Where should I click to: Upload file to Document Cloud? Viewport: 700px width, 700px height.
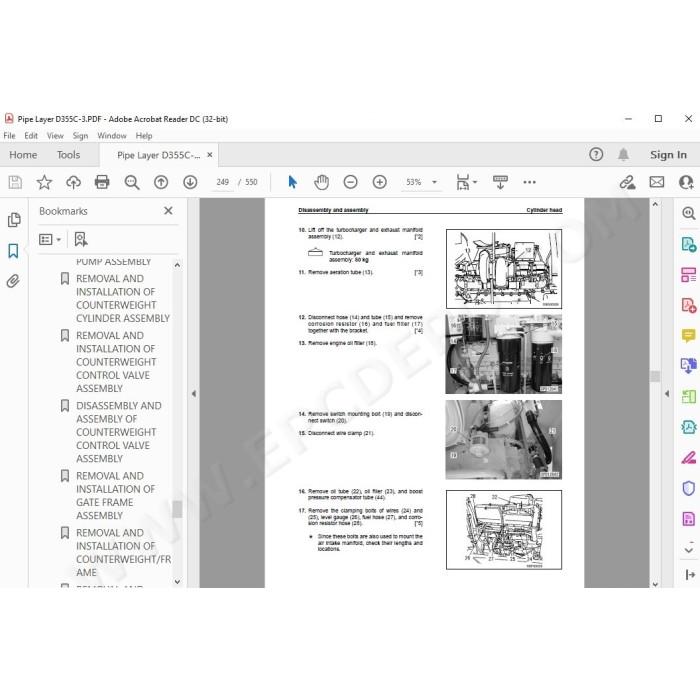click(73, 182)
